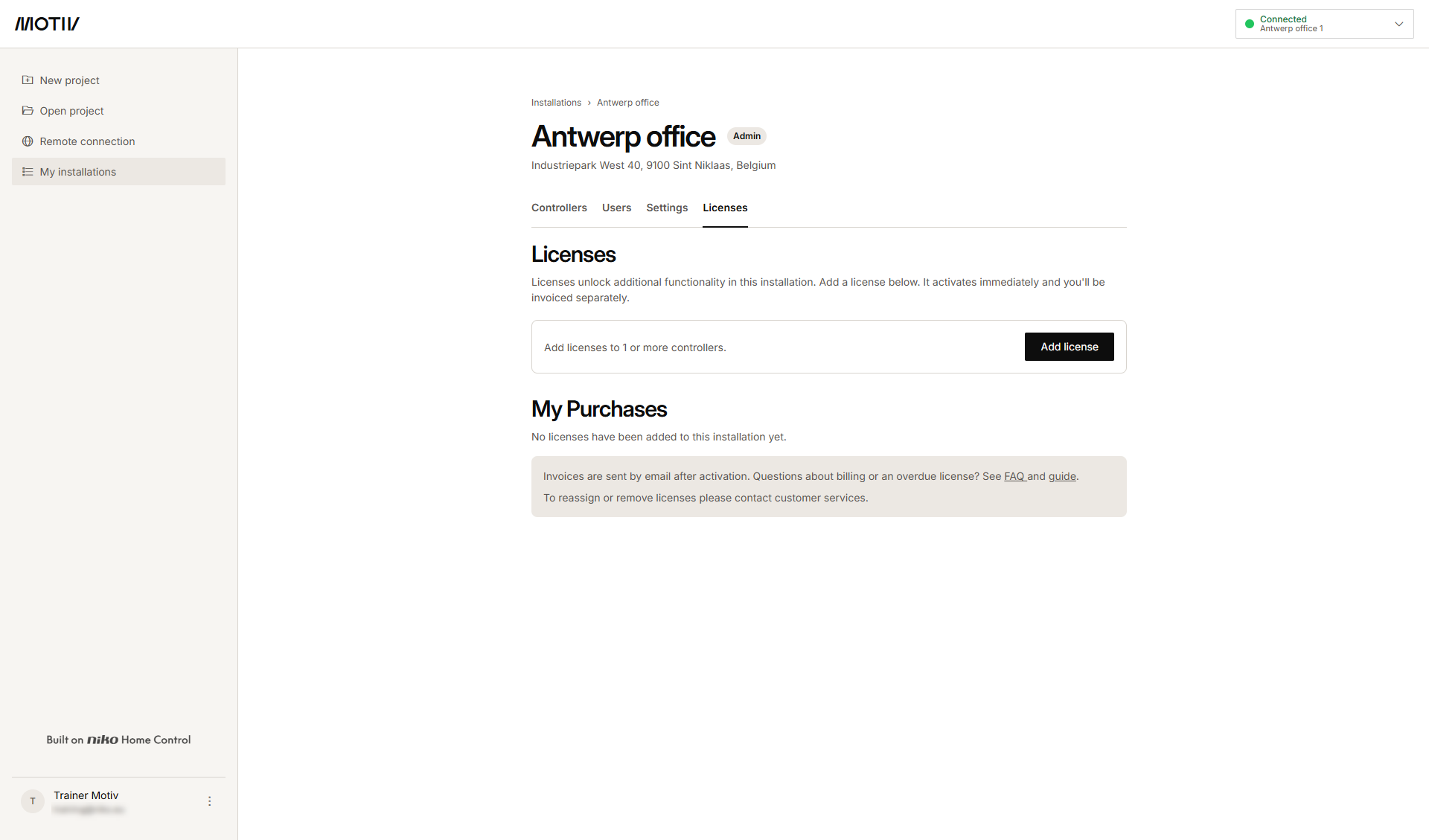
Task: Switch to the Users tab
Action: 616,208
